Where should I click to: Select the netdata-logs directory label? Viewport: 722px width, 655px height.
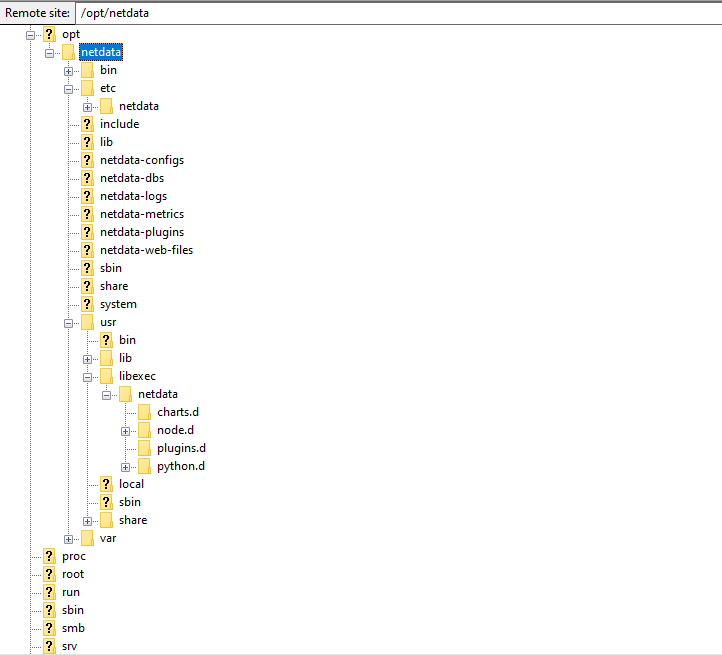coord(133,196)
